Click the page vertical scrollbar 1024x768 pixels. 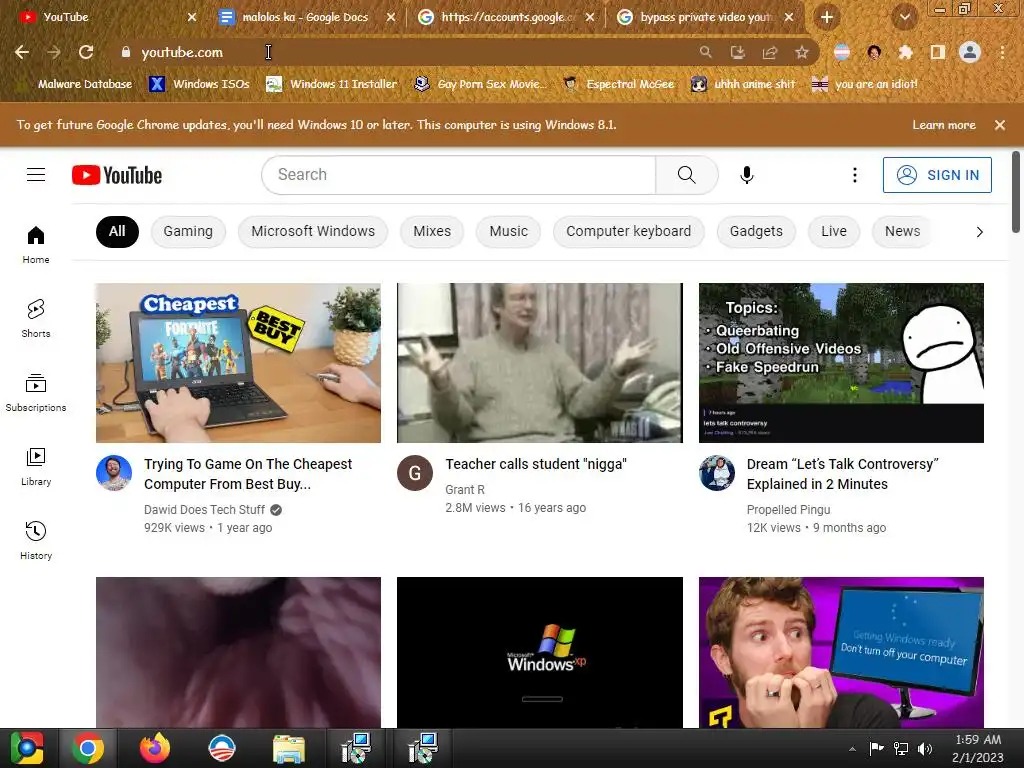1016,192
